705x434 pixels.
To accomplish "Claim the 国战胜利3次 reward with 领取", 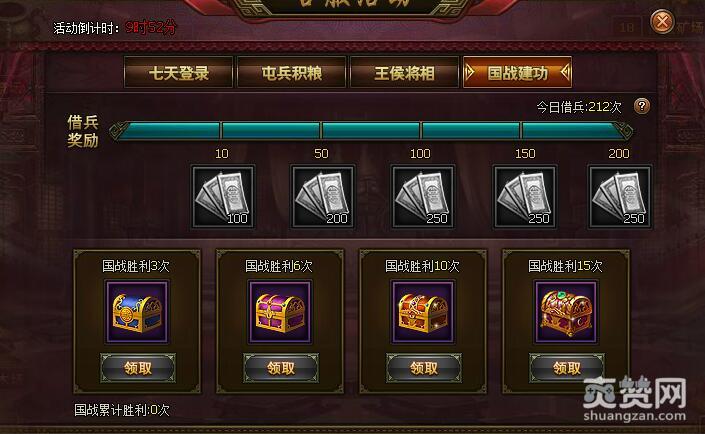I will [138, 368].
